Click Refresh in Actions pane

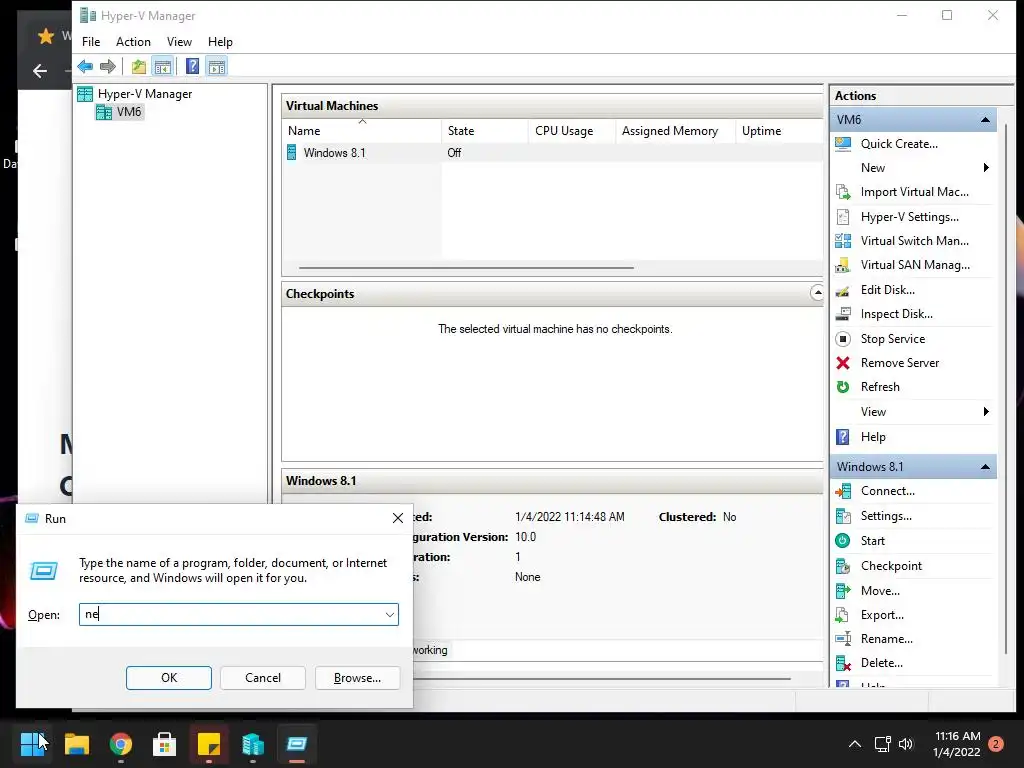(880, 387)
